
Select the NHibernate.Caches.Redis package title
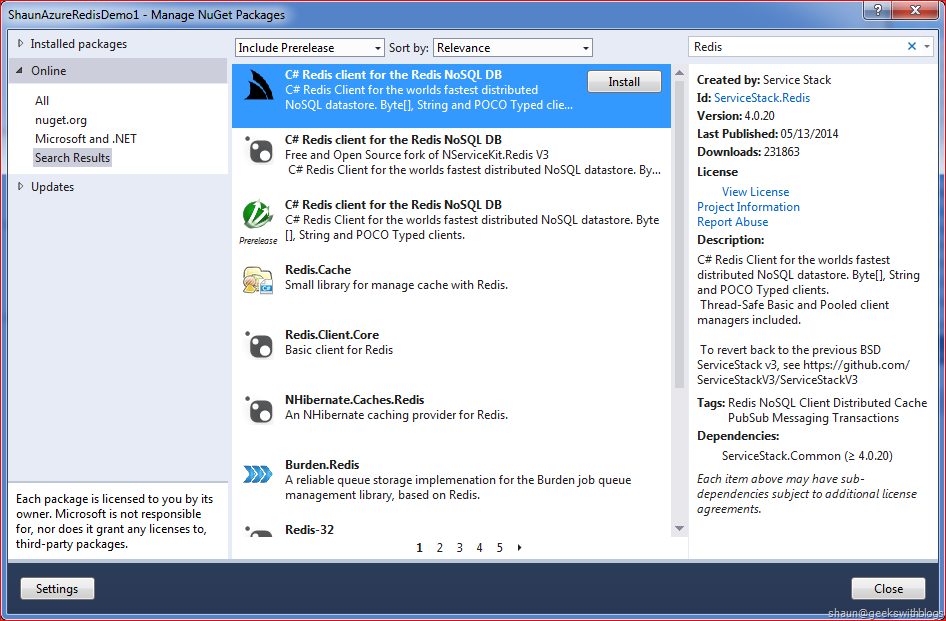click(x=355, y=400)
